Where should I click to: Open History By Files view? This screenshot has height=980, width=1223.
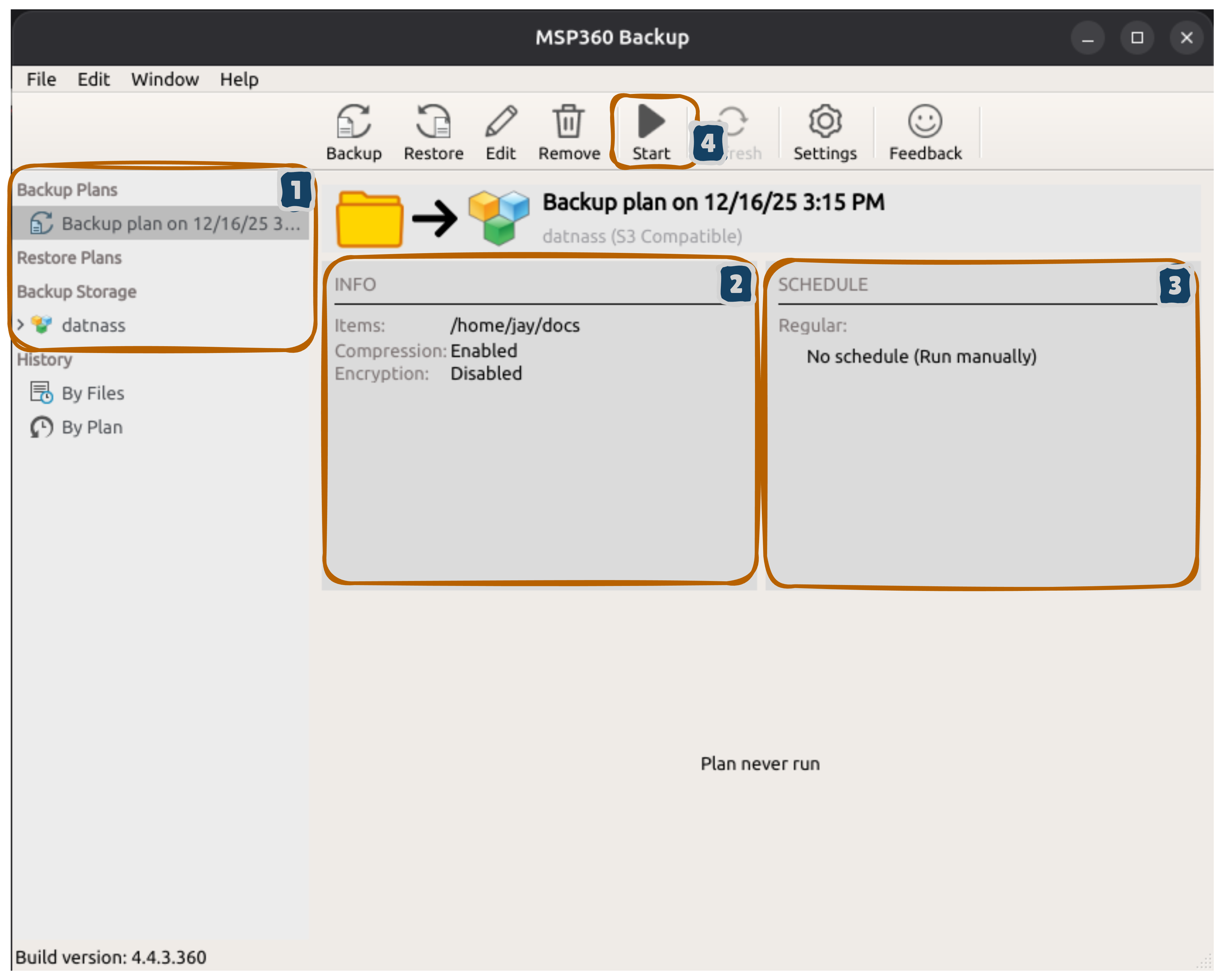click(92, 393)
